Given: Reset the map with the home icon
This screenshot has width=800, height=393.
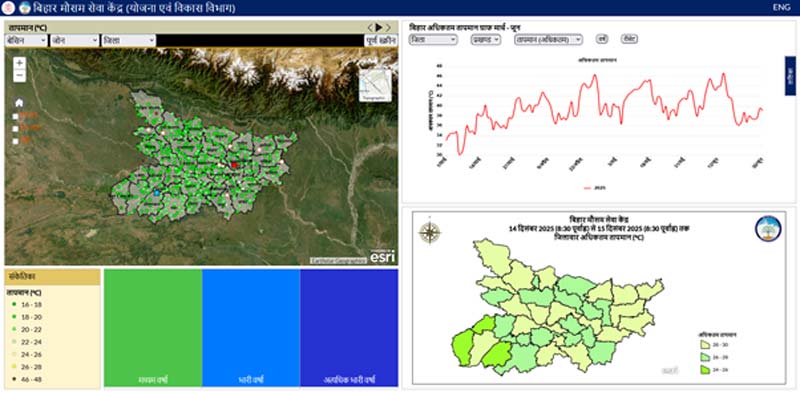Looking at the screenshot, I should tap(19, 103).
